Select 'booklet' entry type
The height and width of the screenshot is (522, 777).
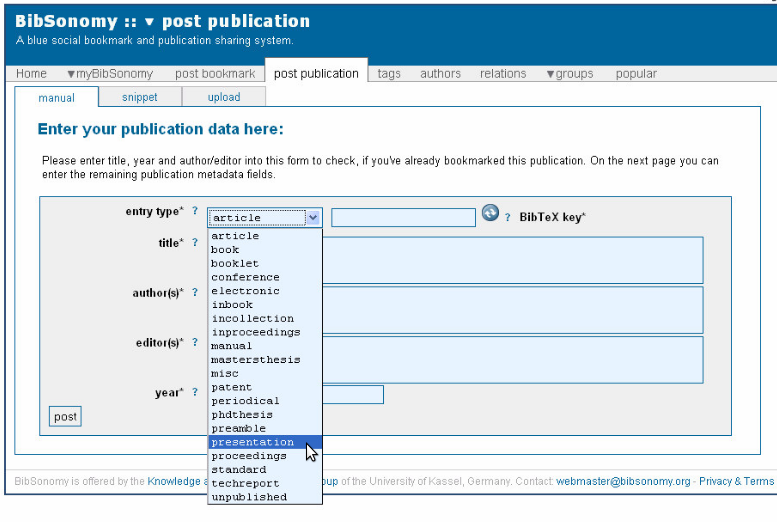[265, 264]
